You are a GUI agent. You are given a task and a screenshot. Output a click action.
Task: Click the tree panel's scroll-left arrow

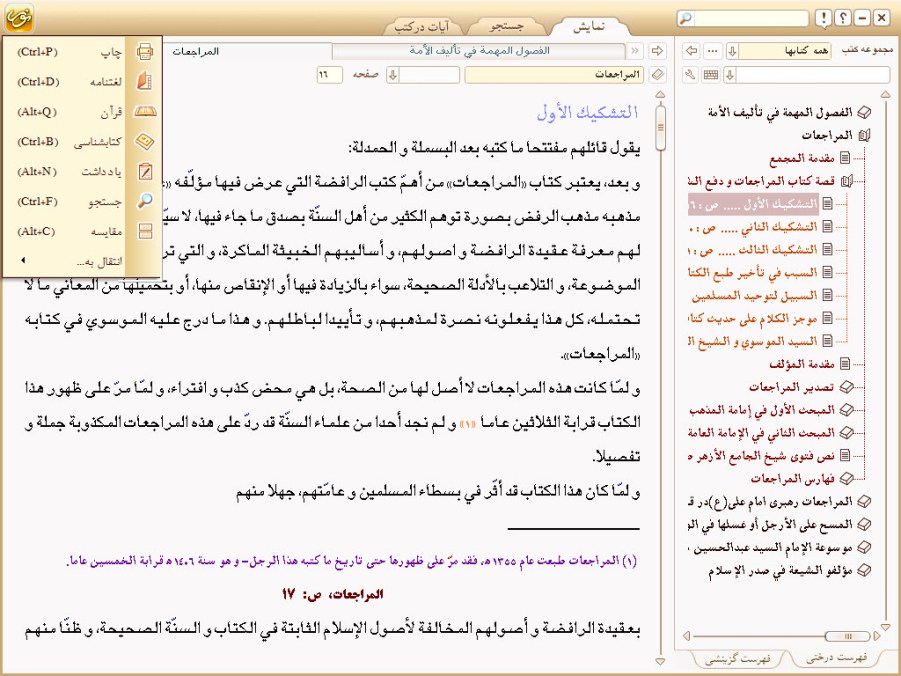[x=686, y=636]
